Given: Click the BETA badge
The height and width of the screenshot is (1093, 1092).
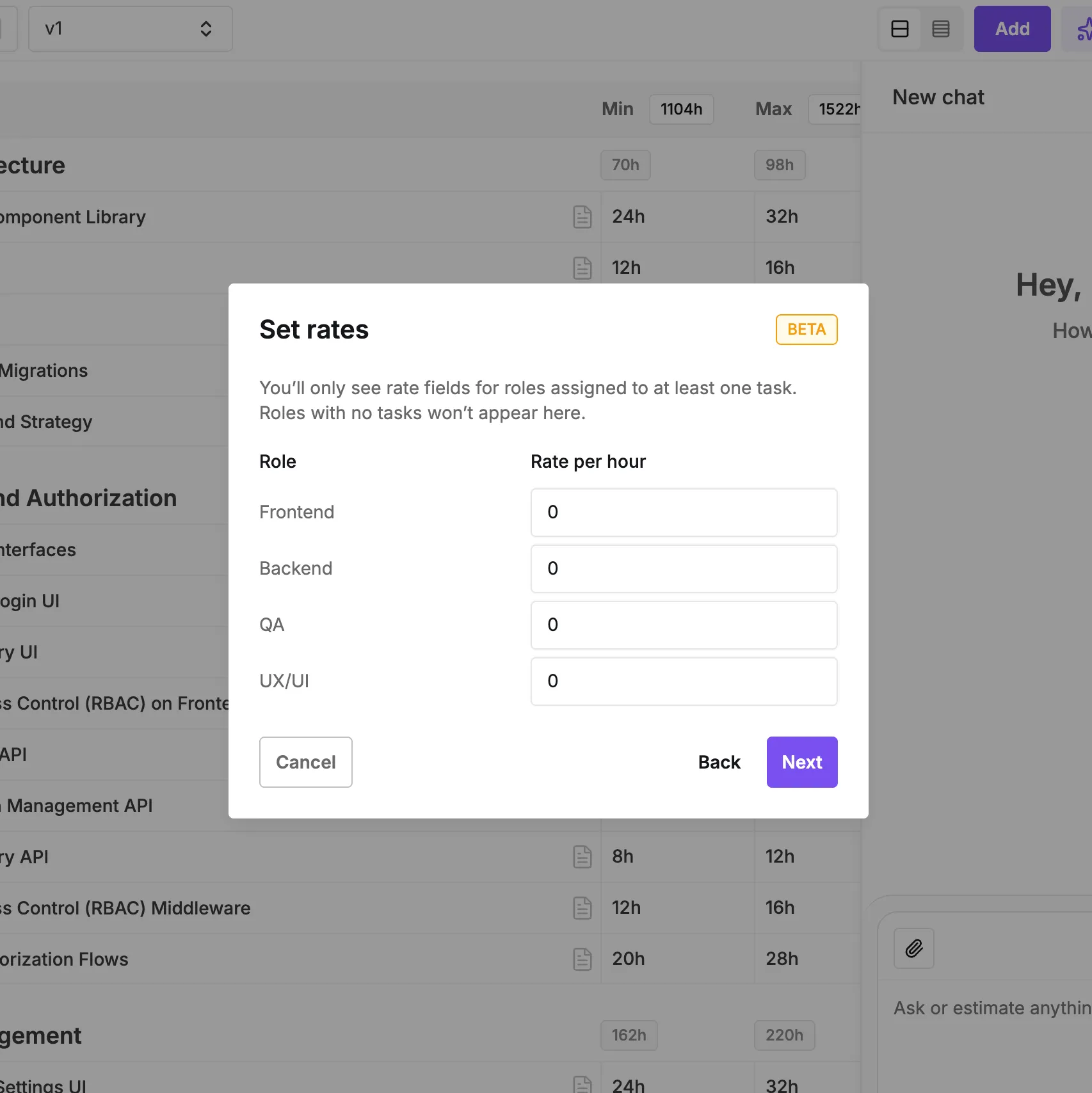Looking at the screenshot, I should 806,330.
